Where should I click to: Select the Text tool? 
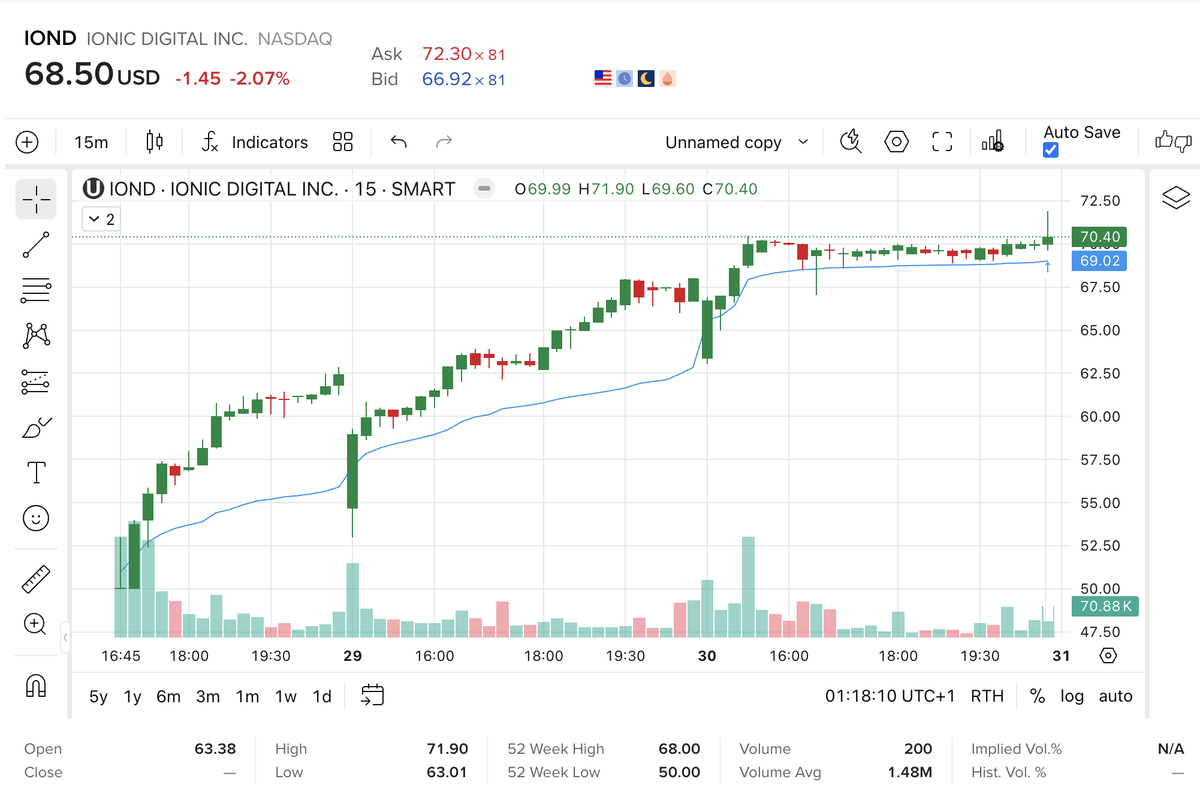click(x=36, y=472)
